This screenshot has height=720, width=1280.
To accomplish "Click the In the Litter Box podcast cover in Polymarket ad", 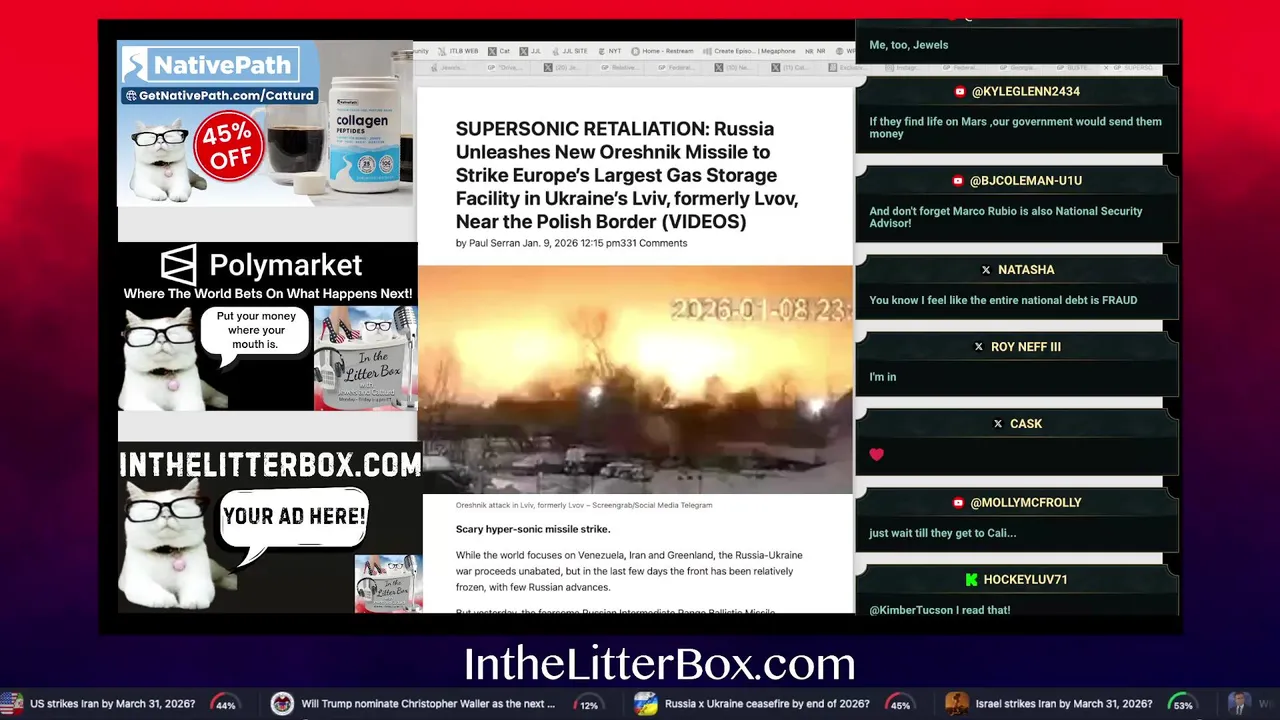I will (x=365, y=358).
